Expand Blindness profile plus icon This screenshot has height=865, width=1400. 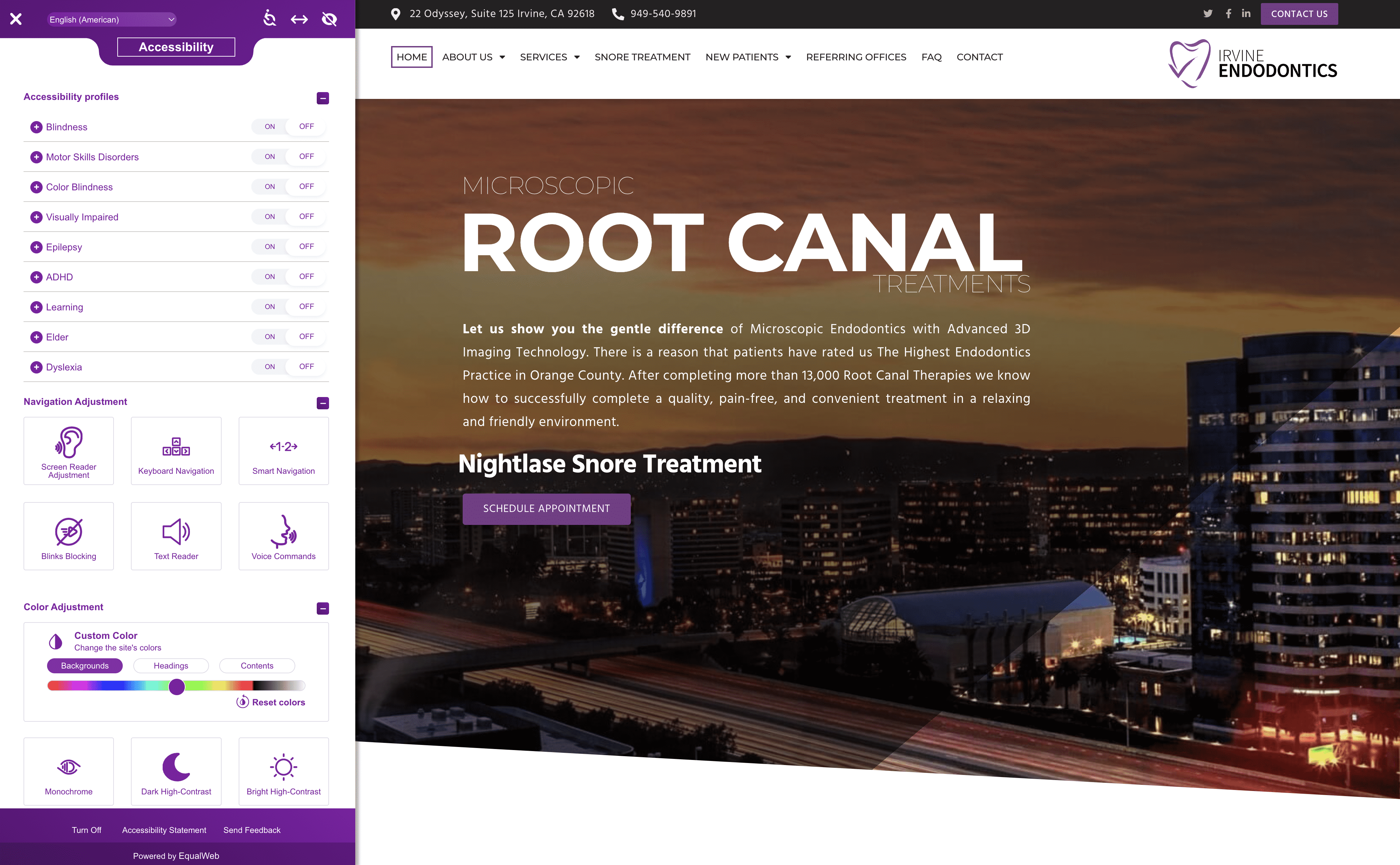click(36, 127)
